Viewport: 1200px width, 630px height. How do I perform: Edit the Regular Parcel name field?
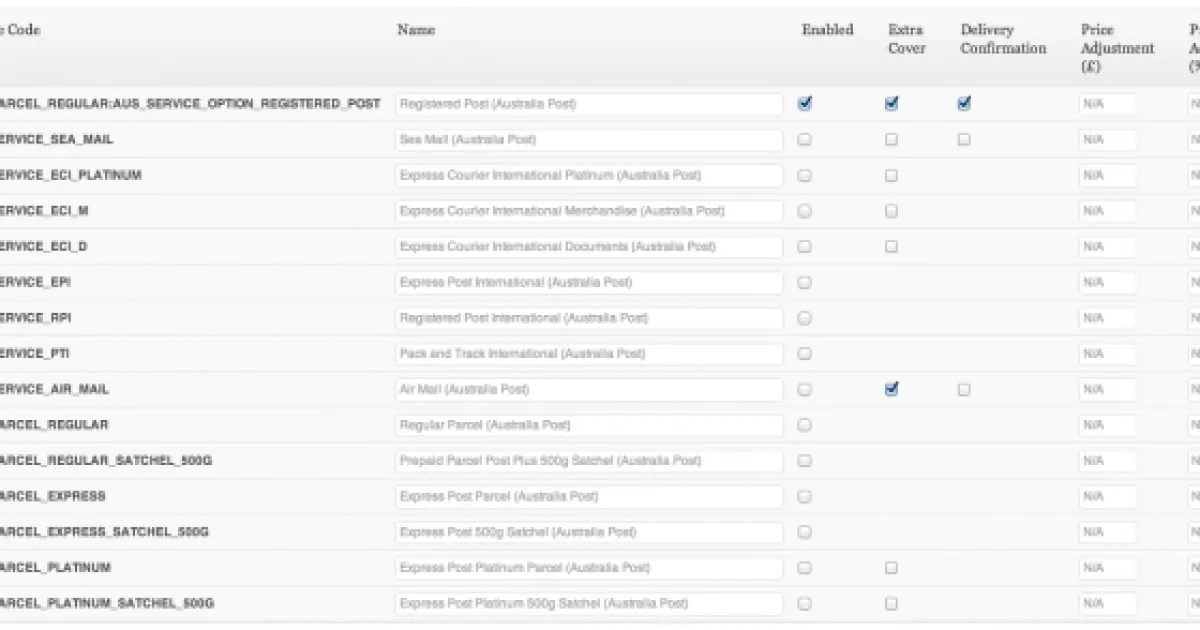click(x=589, y=425)
